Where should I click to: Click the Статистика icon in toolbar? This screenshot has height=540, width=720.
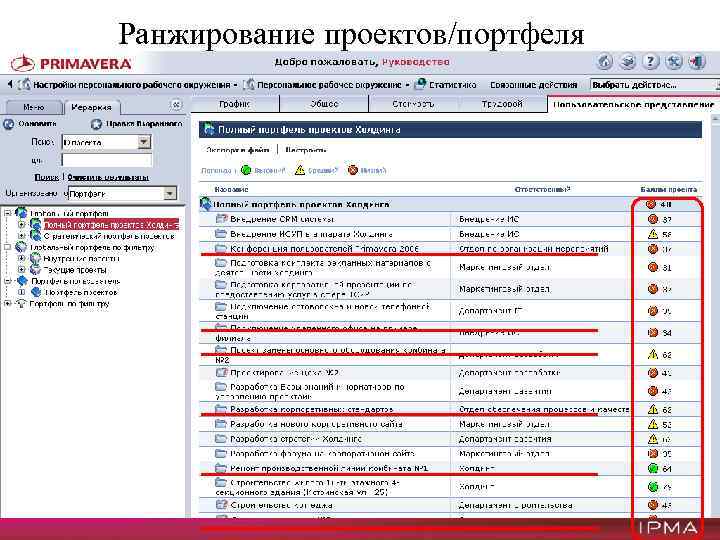[420, 84]
